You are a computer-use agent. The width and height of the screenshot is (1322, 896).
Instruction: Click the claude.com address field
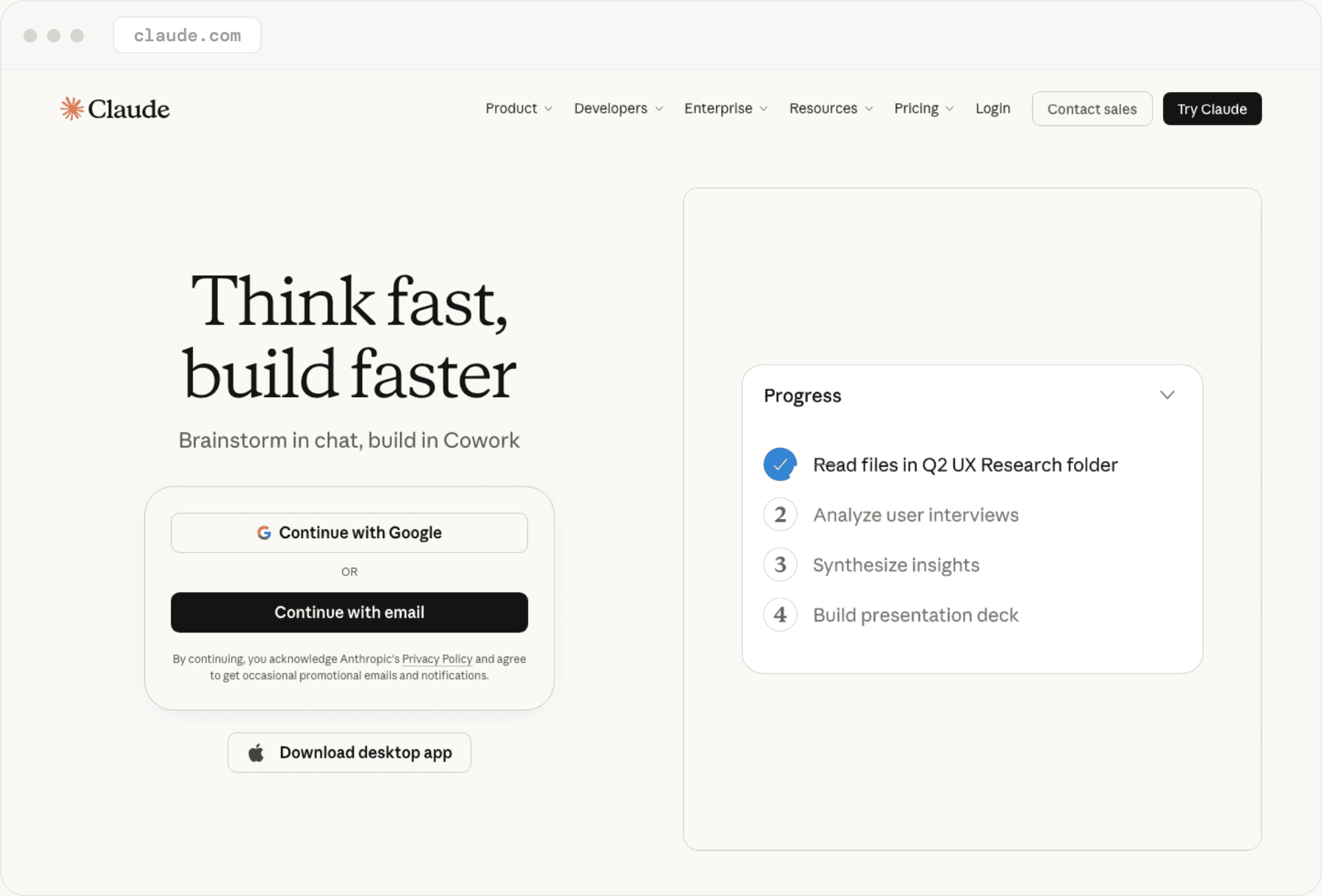pyautogui.click(x=187, y=35)
